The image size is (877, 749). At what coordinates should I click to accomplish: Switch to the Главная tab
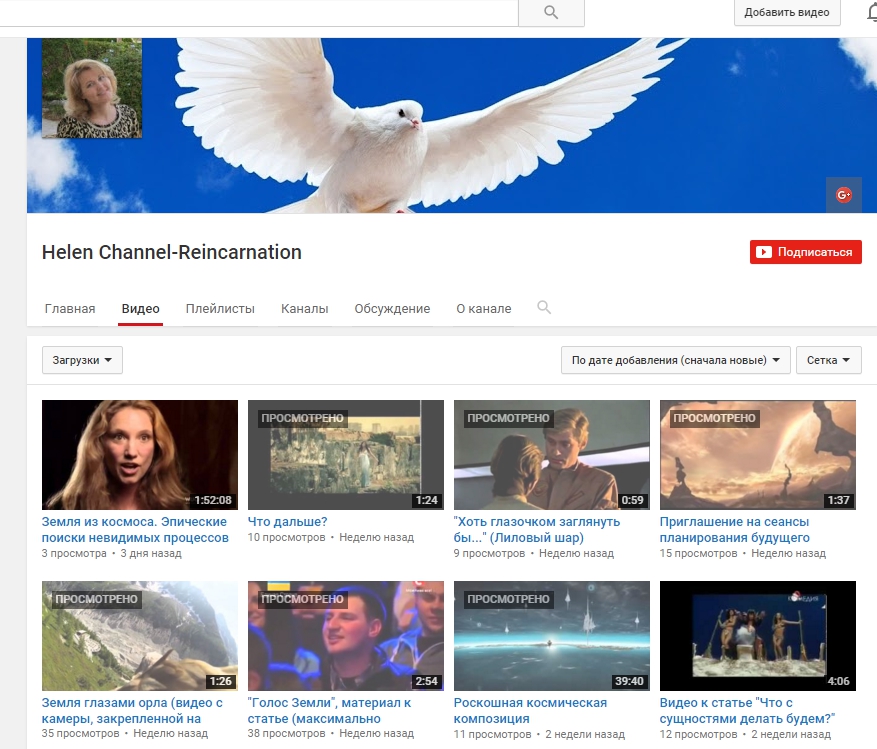70,309
